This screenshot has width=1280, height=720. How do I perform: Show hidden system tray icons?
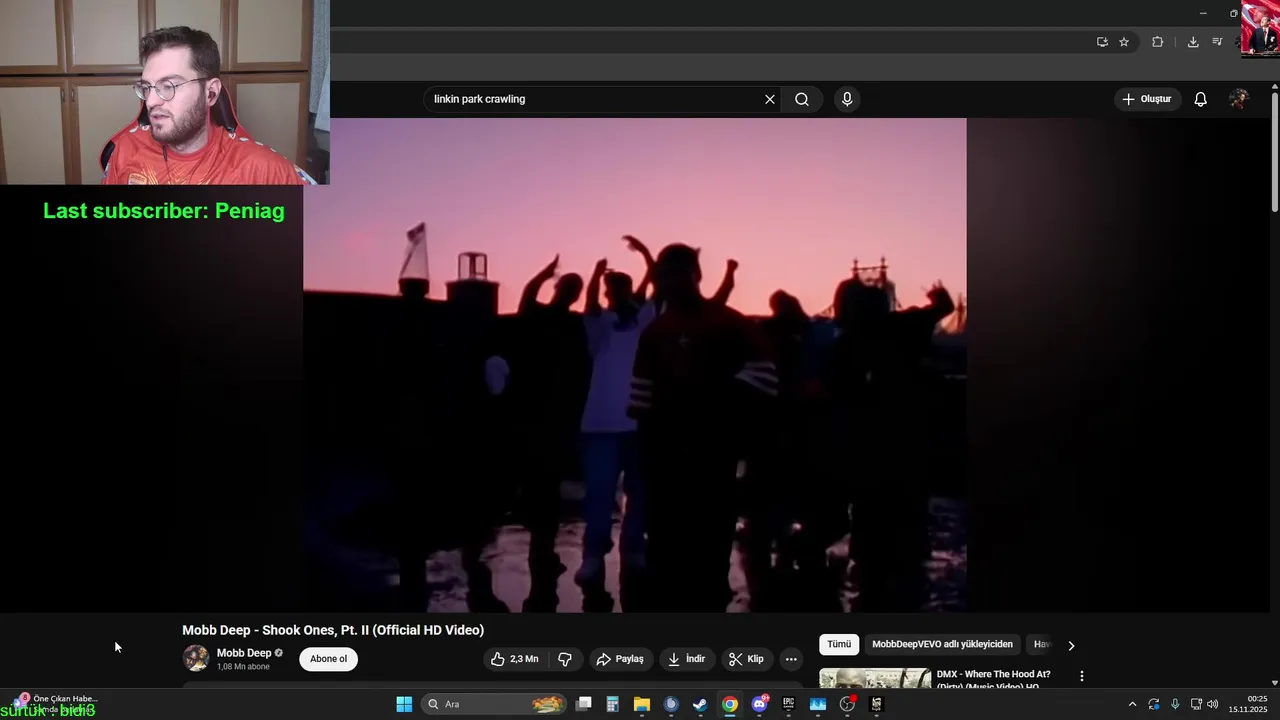pyautogui.click(x=1132, y=704)
